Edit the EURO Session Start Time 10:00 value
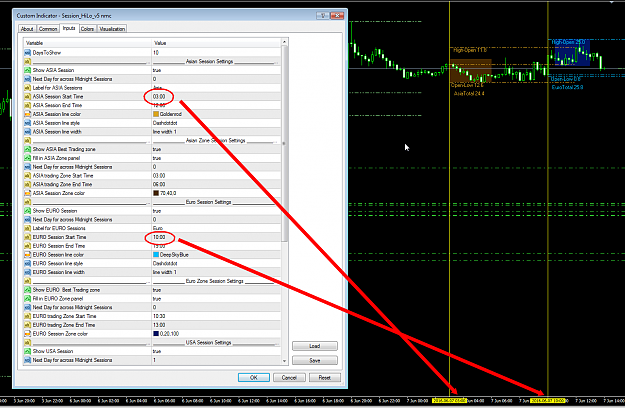Screen dimensions: 625x408 (216, 237)
